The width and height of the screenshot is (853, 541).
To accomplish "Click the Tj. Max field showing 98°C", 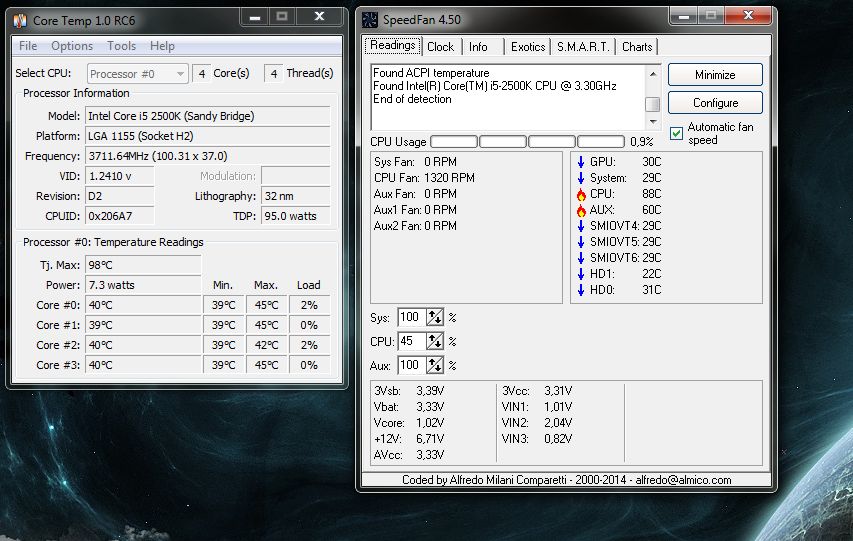I will tap(143, 265).
